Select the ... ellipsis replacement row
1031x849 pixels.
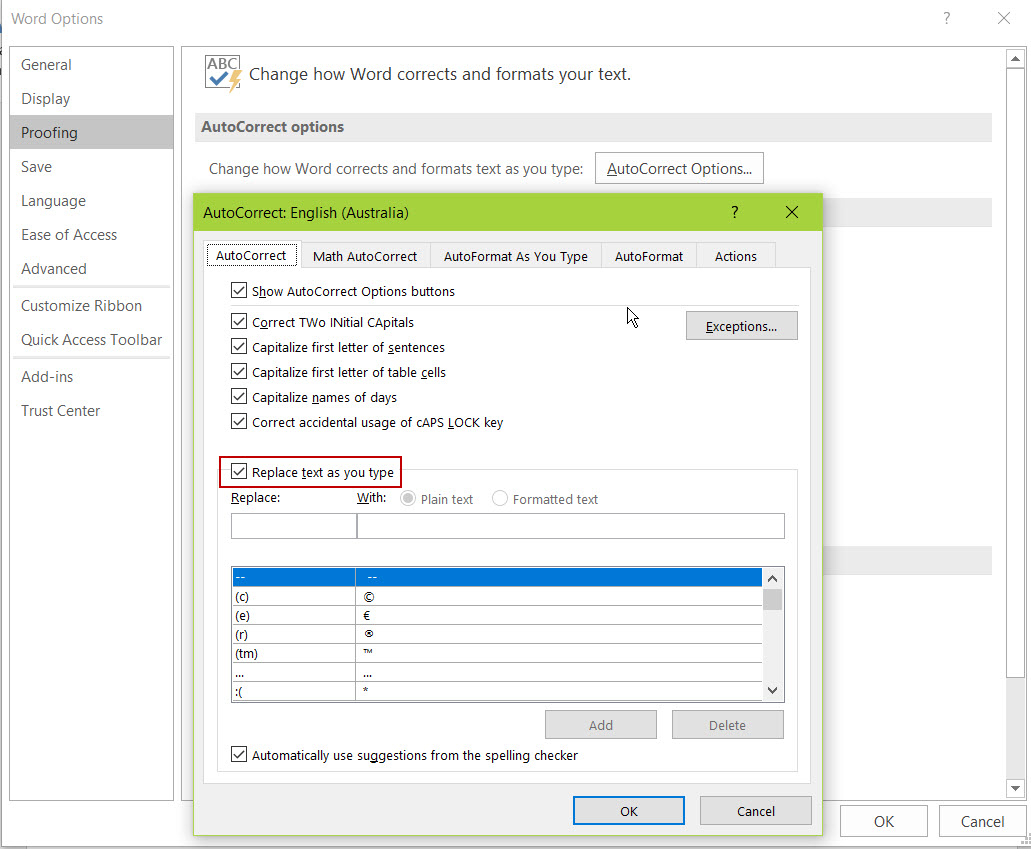tap(497, 672)
